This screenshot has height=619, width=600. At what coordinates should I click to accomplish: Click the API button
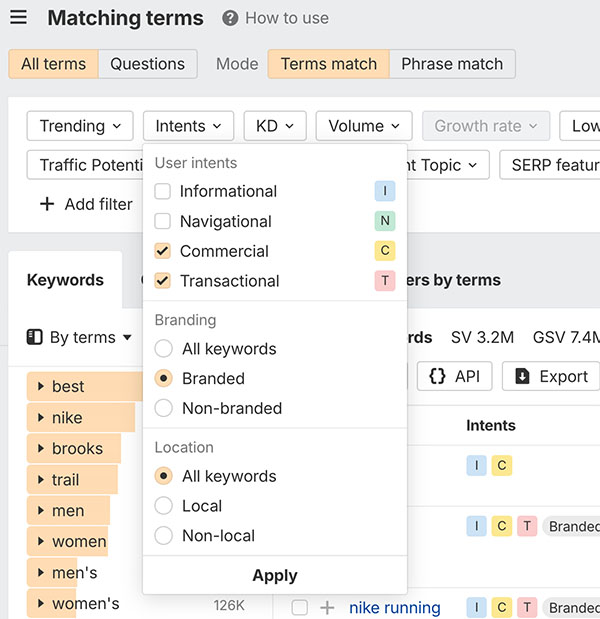[x=454, y=376]
